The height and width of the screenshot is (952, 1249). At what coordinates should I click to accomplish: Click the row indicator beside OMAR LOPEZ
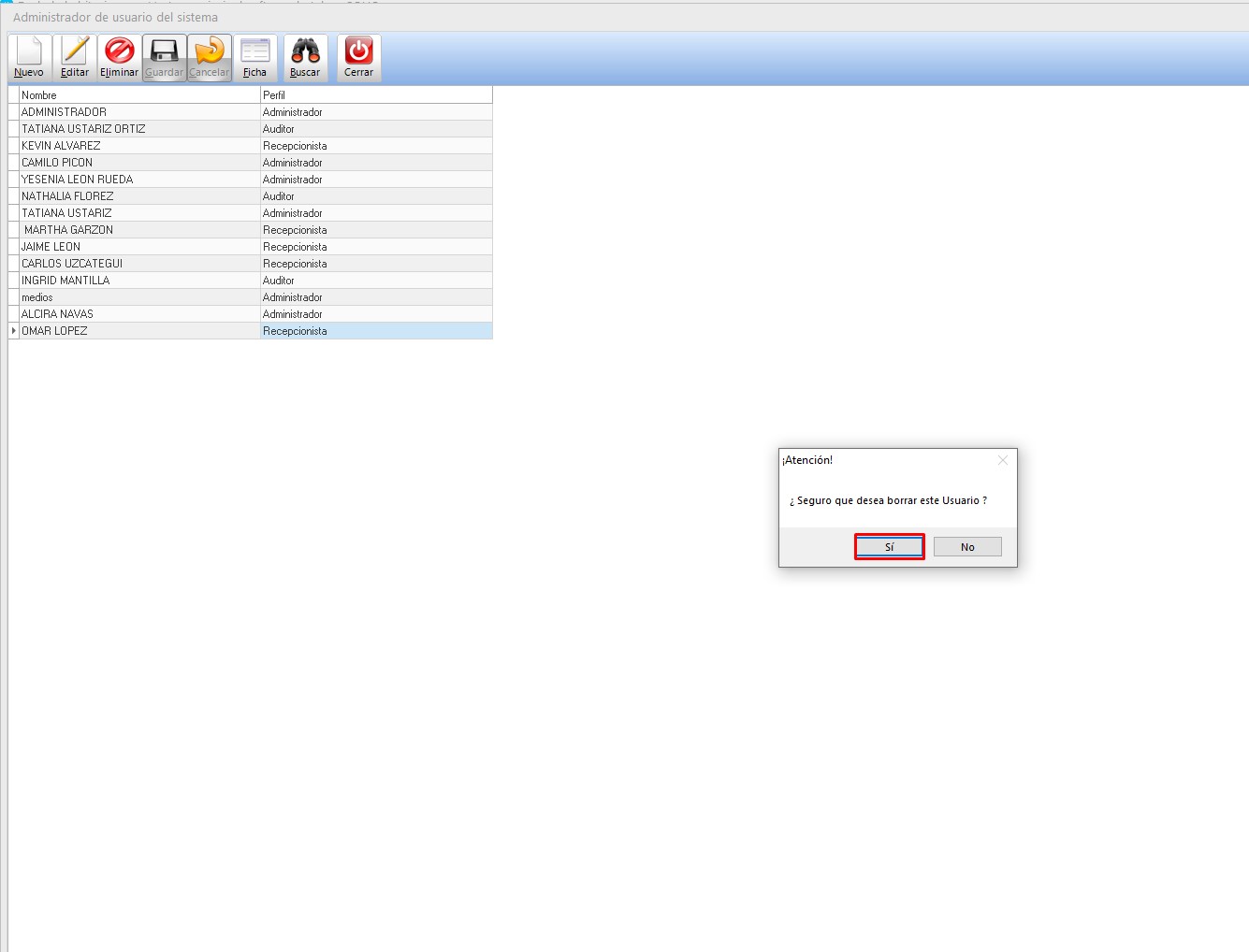(13, 331)
